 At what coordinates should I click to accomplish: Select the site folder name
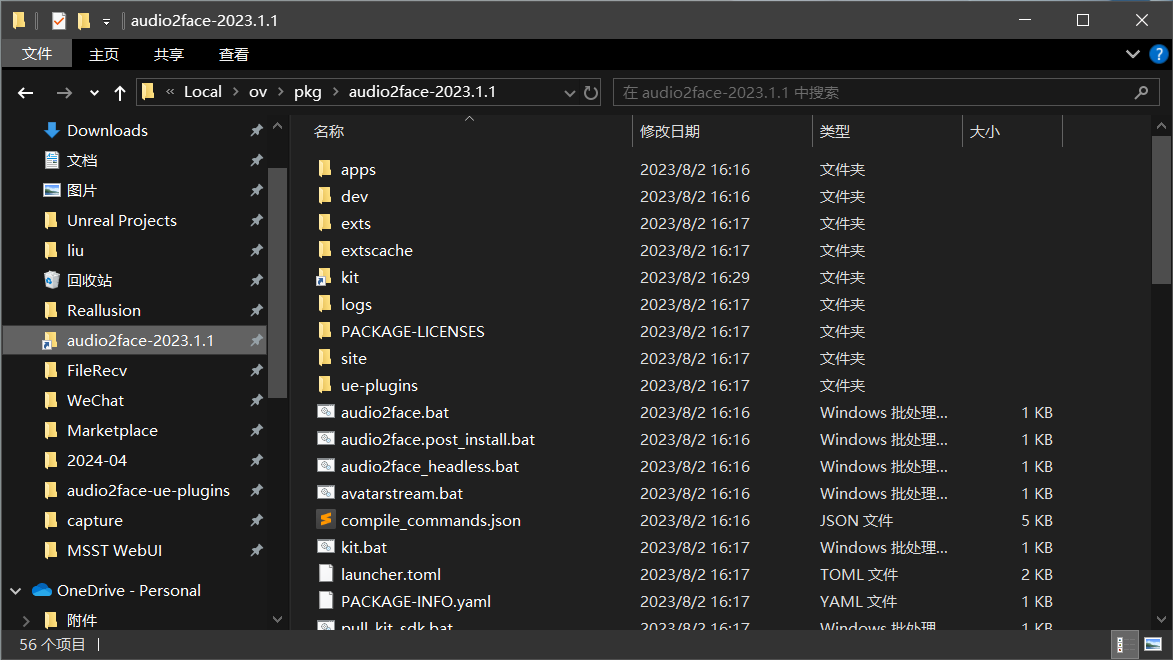[x=354, y=358]
